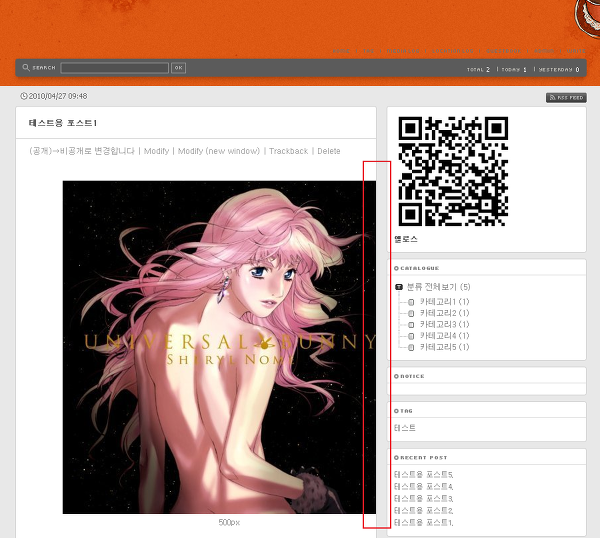
Task: Open the WRITE menu item
Action: 576,51
